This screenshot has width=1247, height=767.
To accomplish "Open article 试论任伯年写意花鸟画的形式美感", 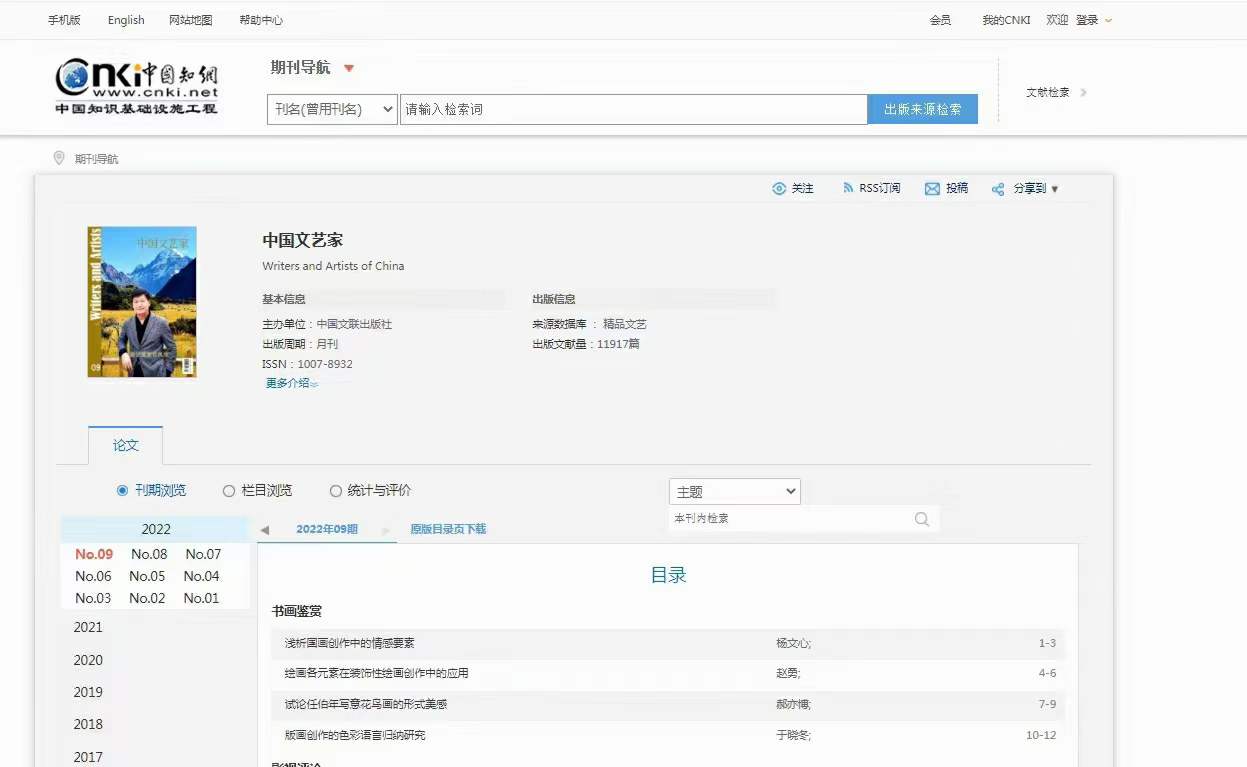I will coord(366,704).
